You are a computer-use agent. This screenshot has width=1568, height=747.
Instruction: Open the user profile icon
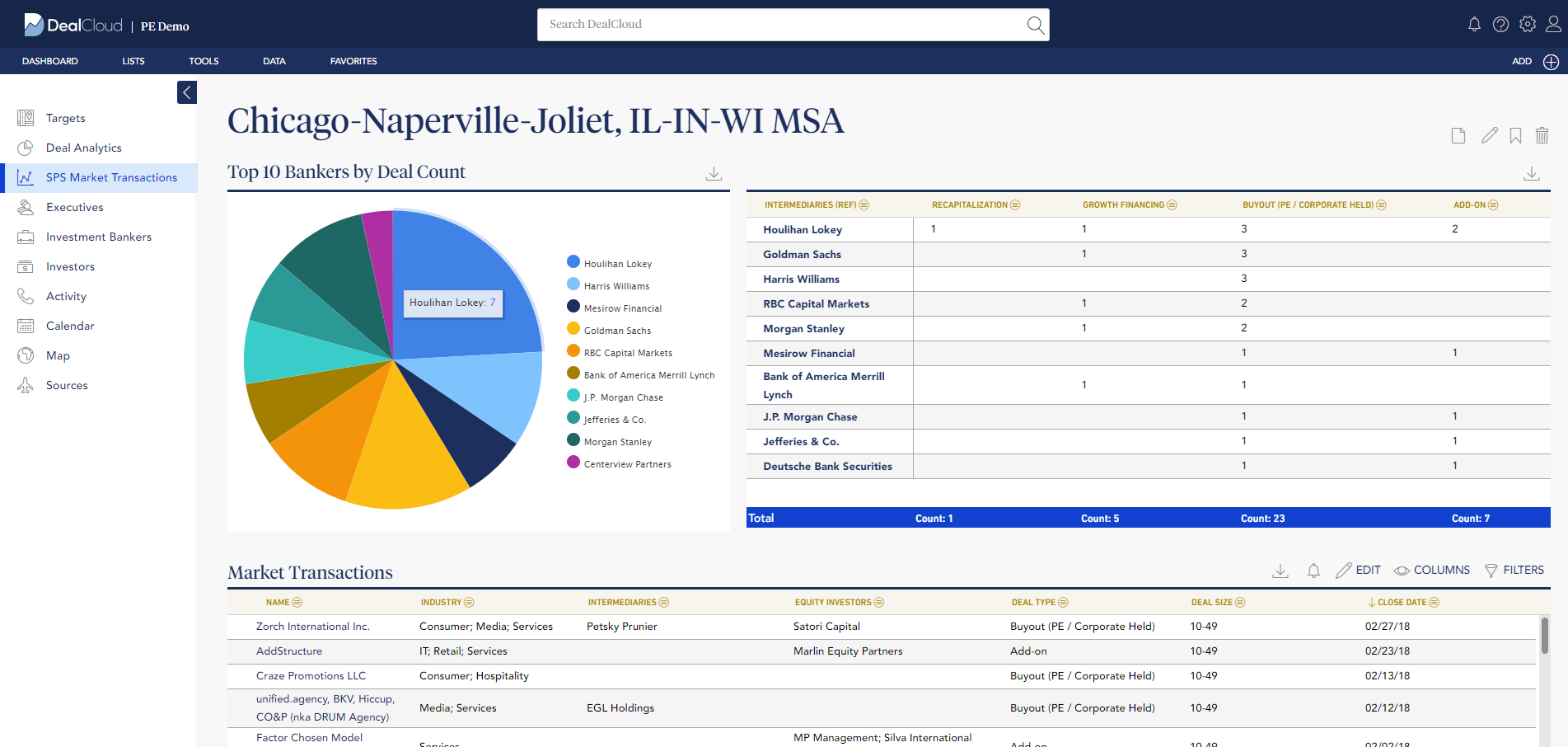pos(1553,24)
